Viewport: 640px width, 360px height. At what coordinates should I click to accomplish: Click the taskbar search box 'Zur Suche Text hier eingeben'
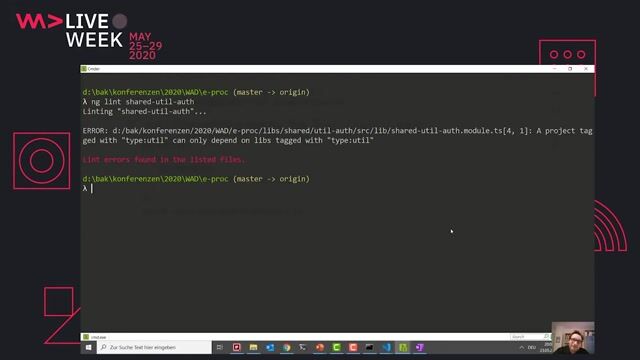154,347
